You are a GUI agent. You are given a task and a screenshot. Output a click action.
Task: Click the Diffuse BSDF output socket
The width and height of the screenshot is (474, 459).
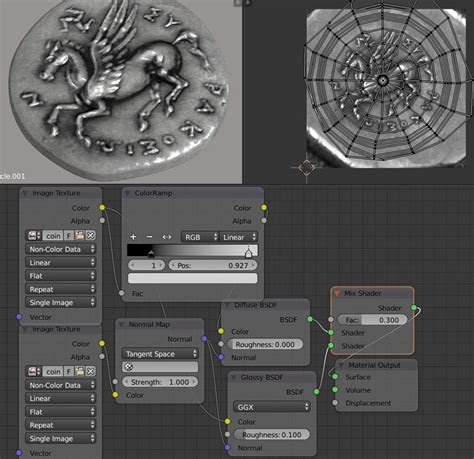click(x=310, y=319)
